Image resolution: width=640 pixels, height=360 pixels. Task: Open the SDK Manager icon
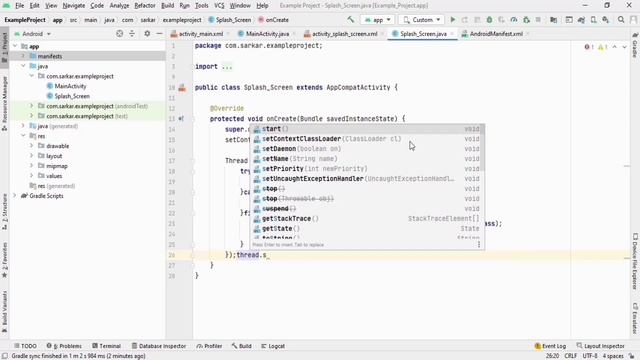click(606, 20)
